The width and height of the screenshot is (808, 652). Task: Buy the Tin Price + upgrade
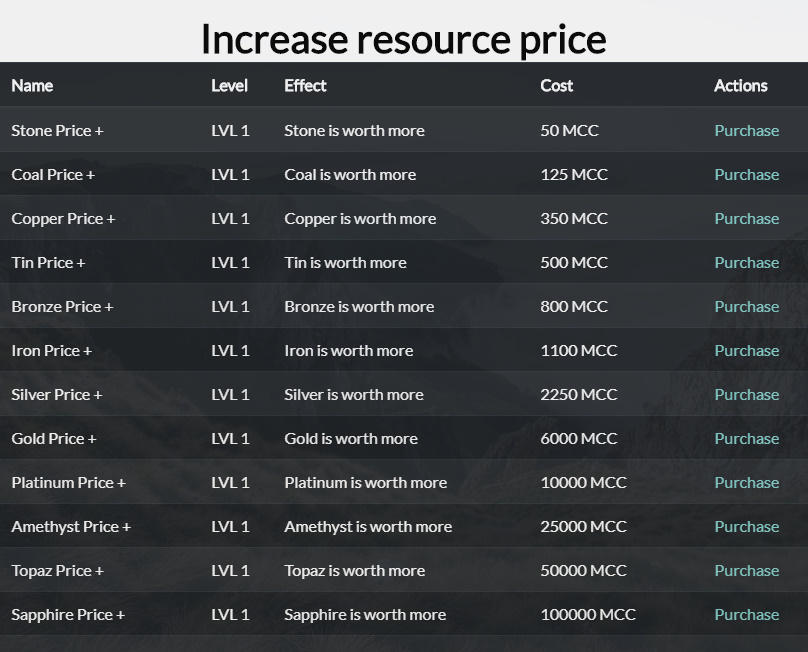(x=747, y=262)
